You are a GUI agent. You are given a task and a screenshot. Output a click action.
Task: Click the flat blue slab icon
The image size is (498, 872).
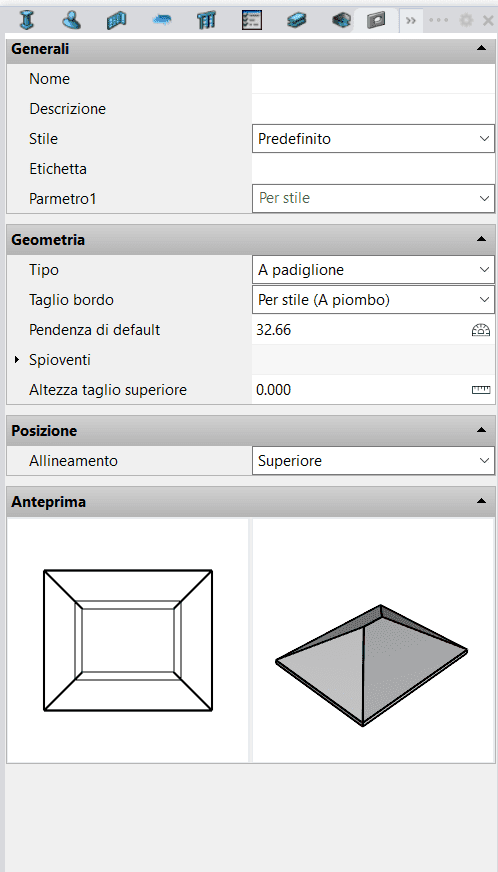click(x=161, y=21)
